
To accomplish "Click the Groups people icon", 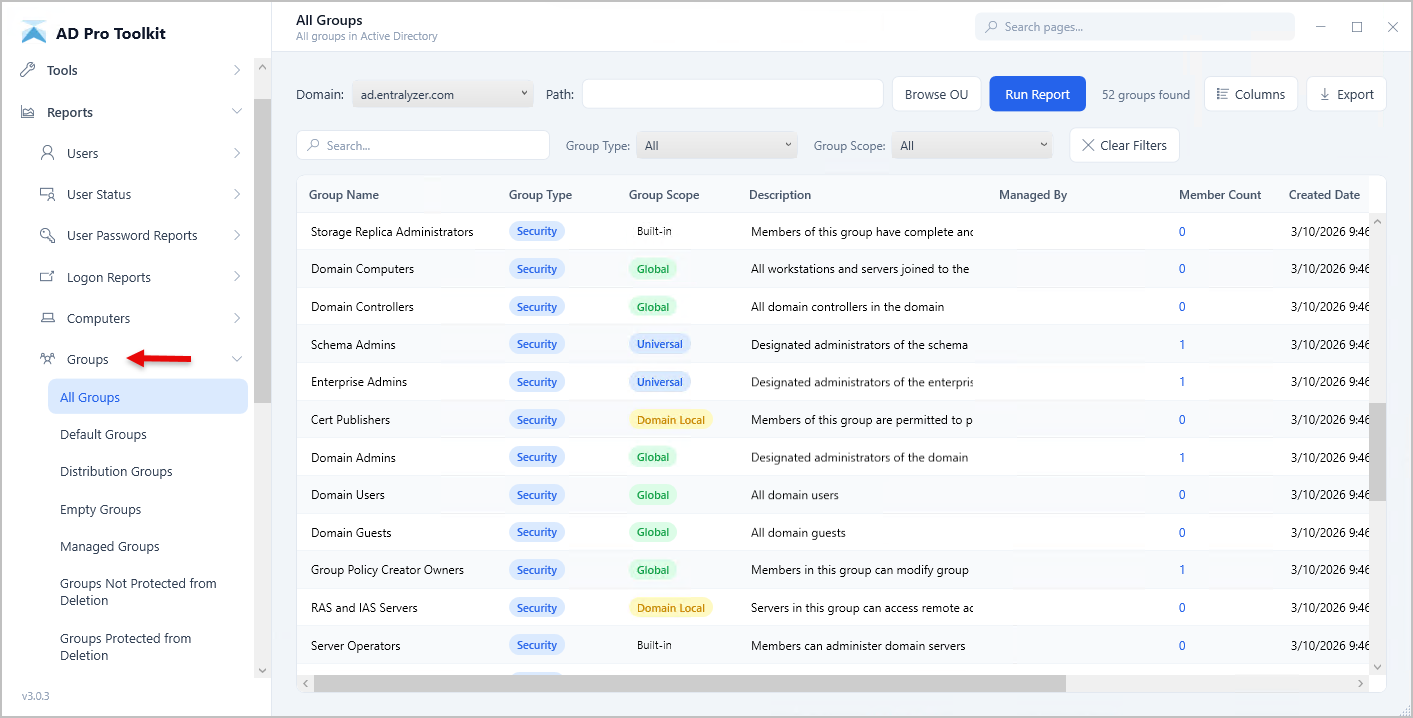I will pos(47,359).
